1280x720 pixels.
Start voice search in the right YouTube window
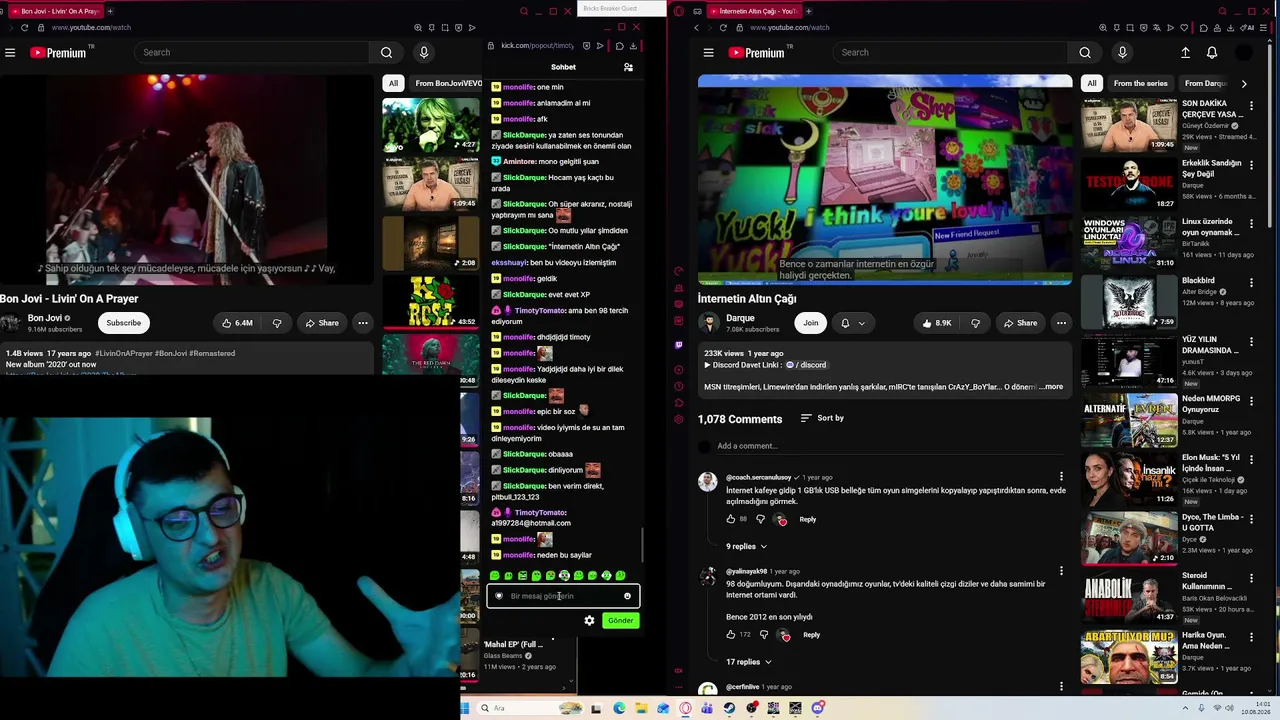tap(1122, 52)
